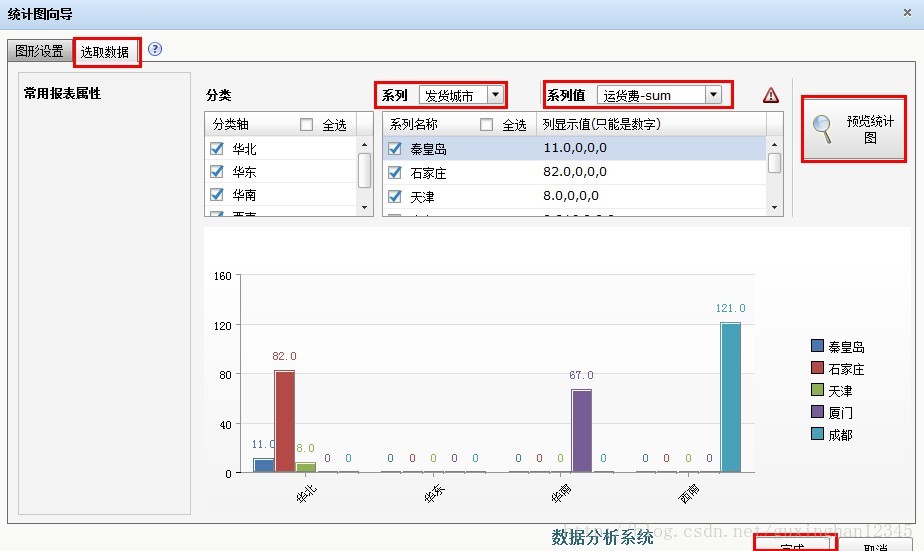Image resolution: width=924 pixels, height=551 pixels.
Task: Click the 取消 button
Action: tap(875, 545)
